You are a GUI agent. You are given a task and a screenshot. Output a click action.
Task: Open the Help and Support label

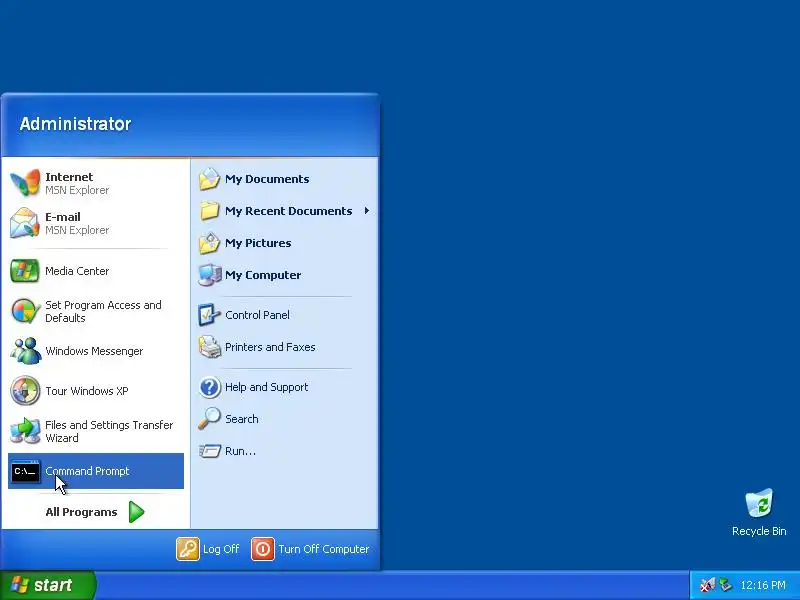tap(266, 387)
